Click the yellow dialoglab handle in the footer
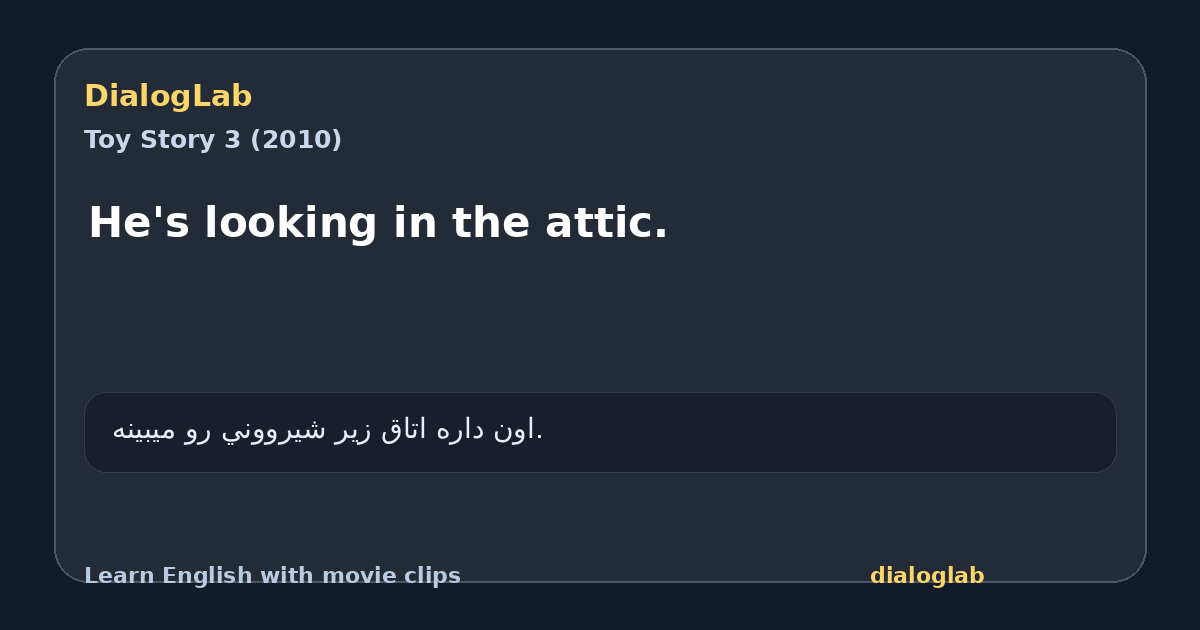This screenshot has height=630, width=1200. (x=927, y=576)
